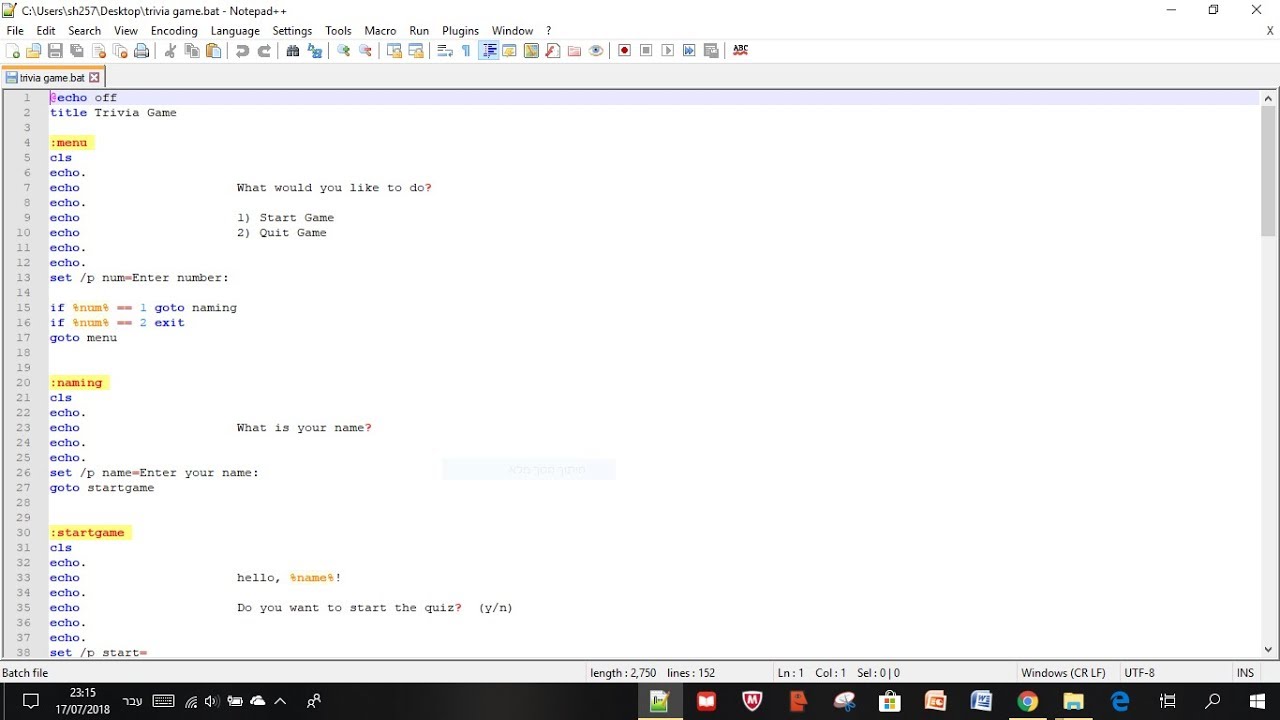Click UTF-8 encoding in status bar
The width and height of the screenshot is (1280, 720).
pos(1139,673)
